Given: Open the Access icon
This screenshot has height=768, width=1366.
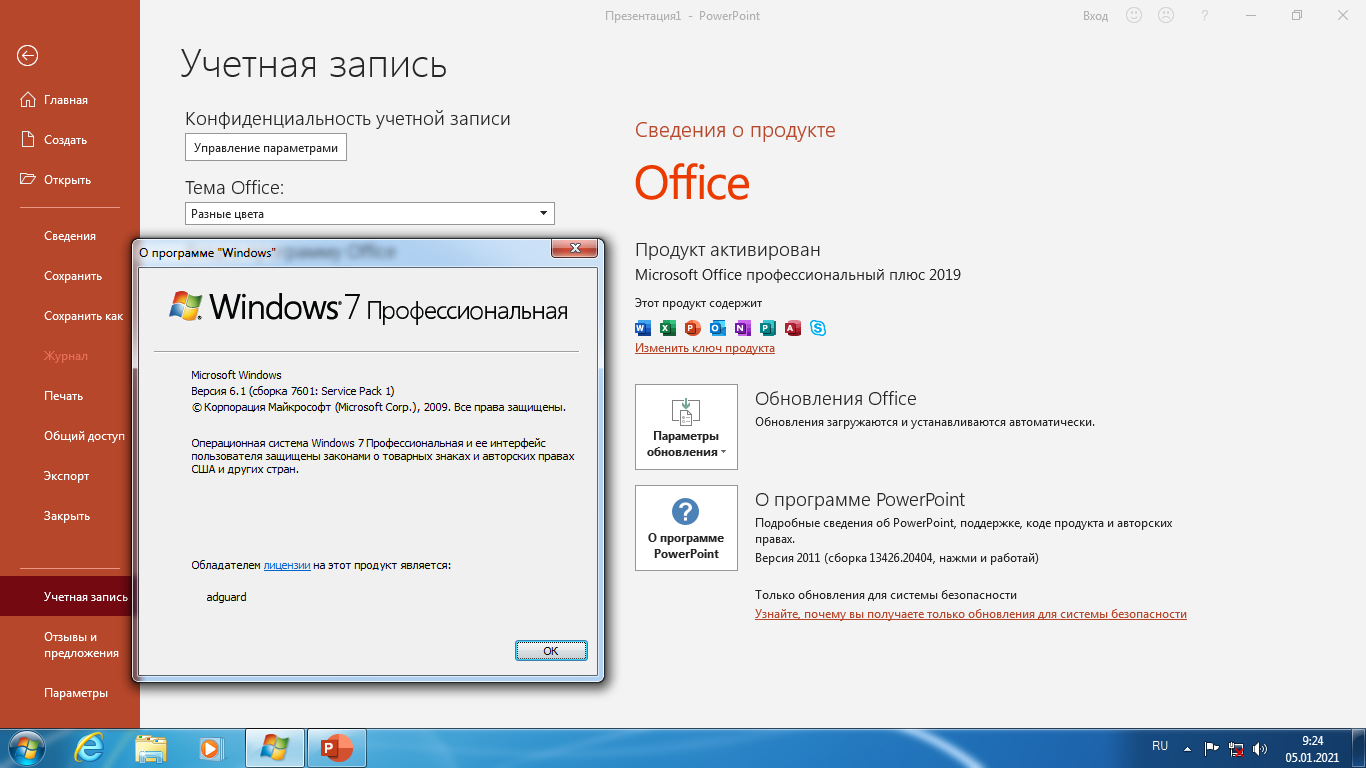Looking at the screenshot, I should pos(791,328).
